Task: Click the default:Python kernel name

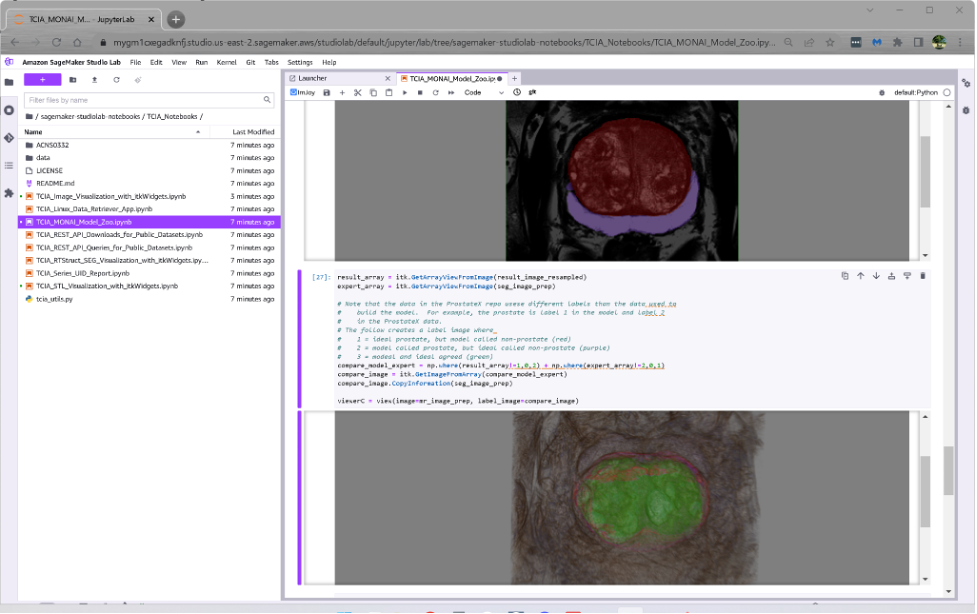Action: coord(915,92)
